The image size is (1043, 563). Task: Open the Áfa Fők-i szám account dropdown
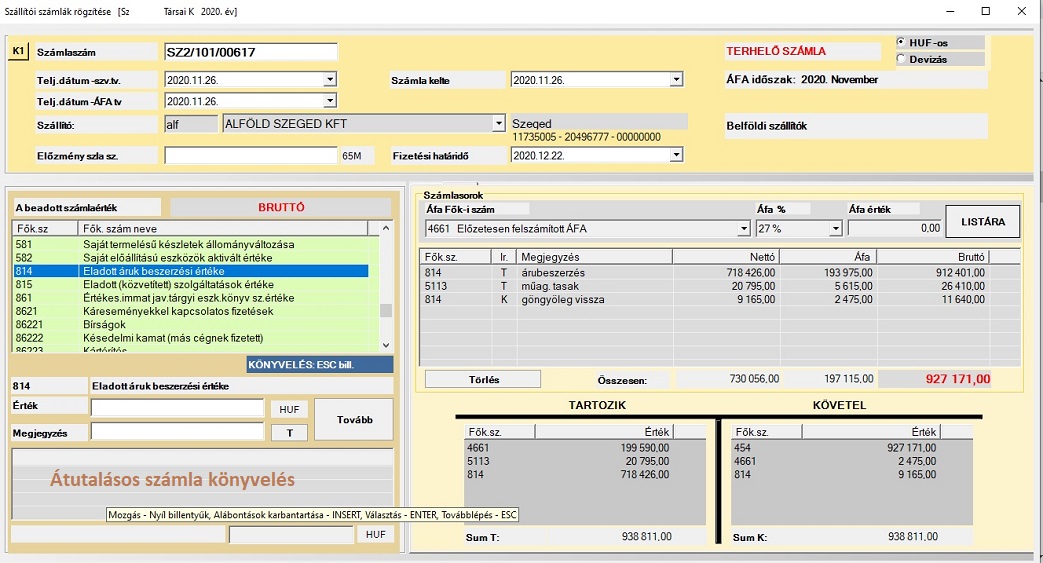click(742, 229)
